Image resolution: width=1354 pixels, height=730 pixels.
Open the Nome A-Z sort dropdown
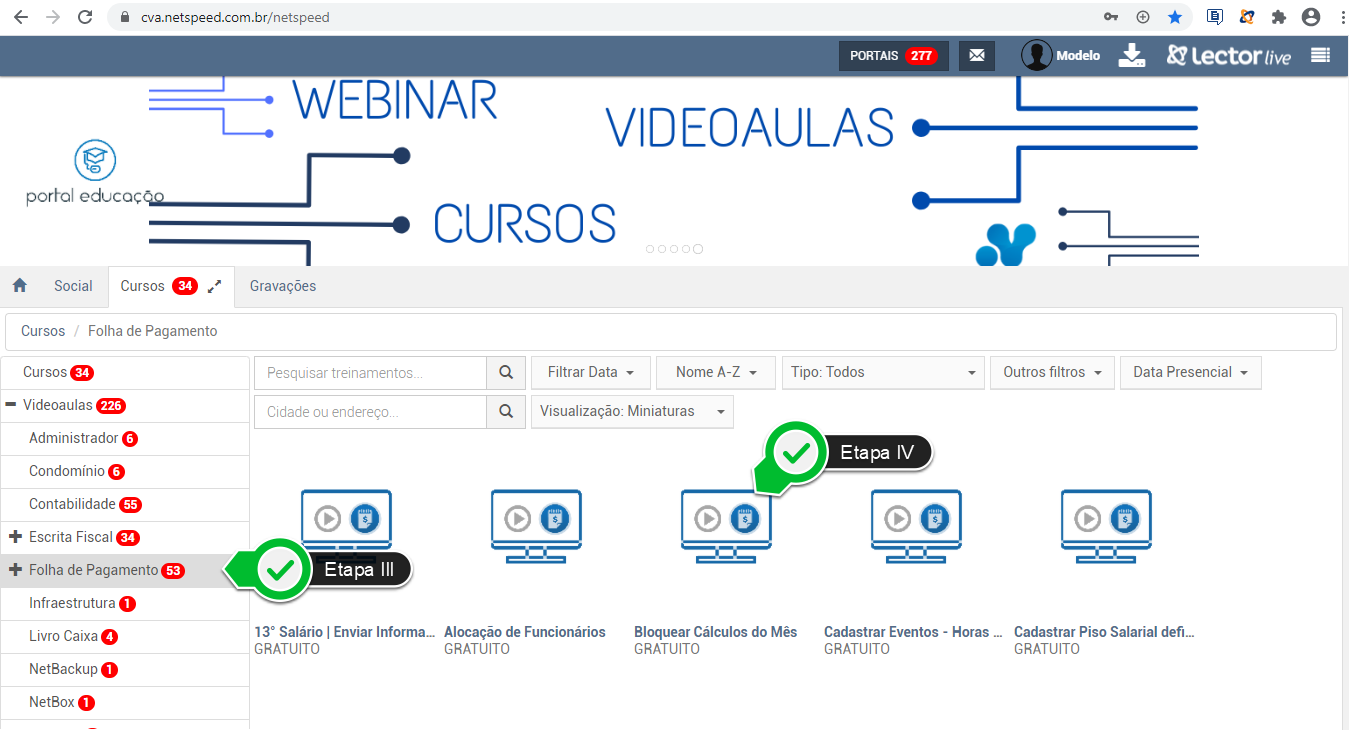(x=716, y=373)
